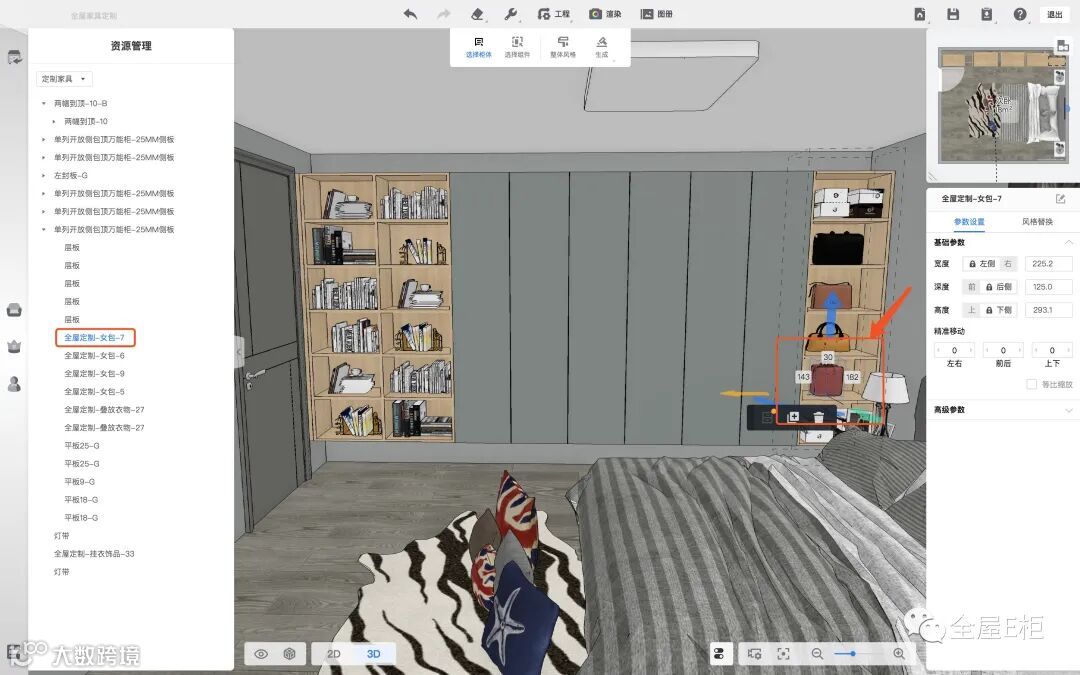Click the redo arrow icon
The image size is (1080, 675).
pos(444,14)
